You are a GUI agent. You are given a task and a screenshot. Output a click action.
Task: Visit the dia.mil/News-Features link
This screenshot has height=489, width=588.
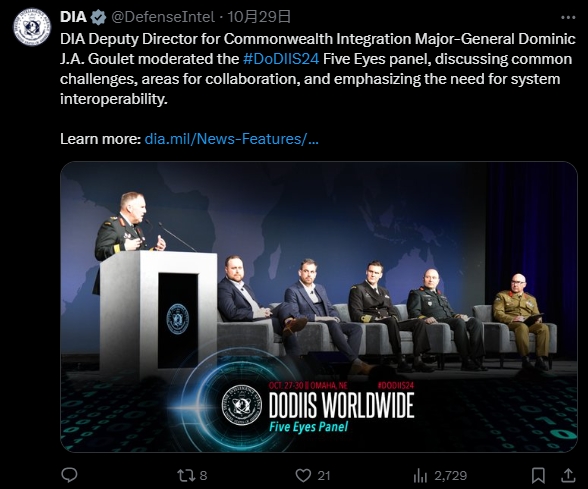point(231,139)
